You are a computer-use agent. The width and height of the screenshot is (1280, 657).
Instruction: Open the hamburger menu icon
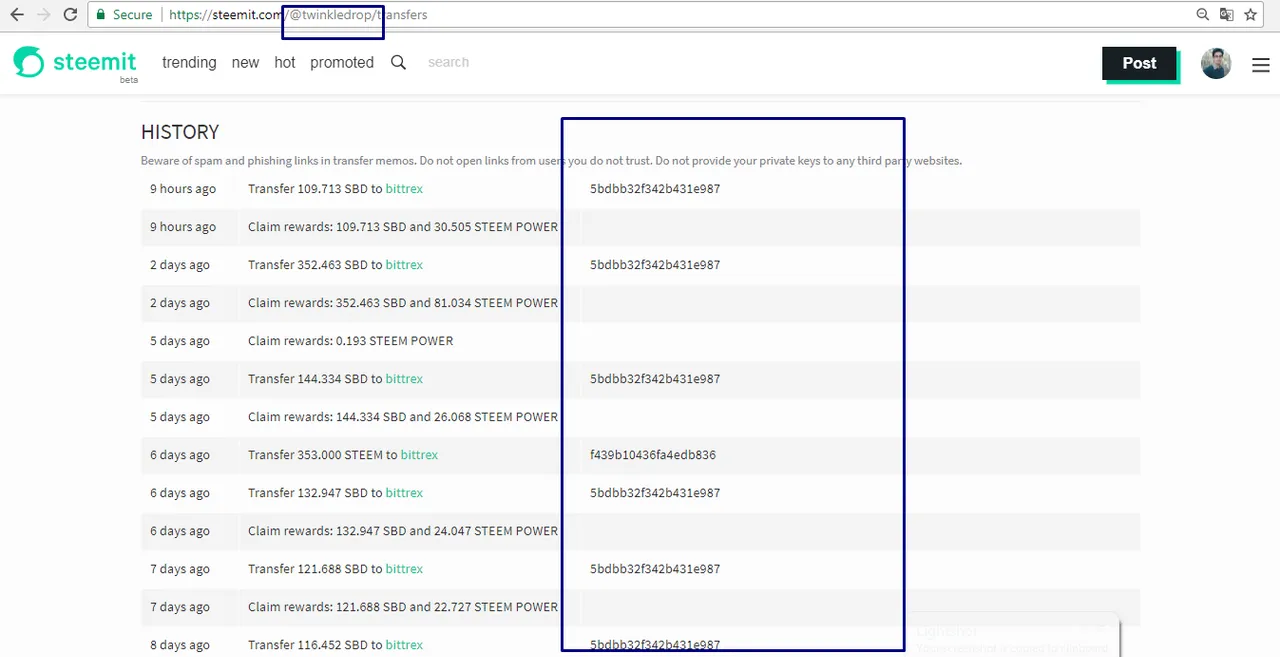[1260, 65]
